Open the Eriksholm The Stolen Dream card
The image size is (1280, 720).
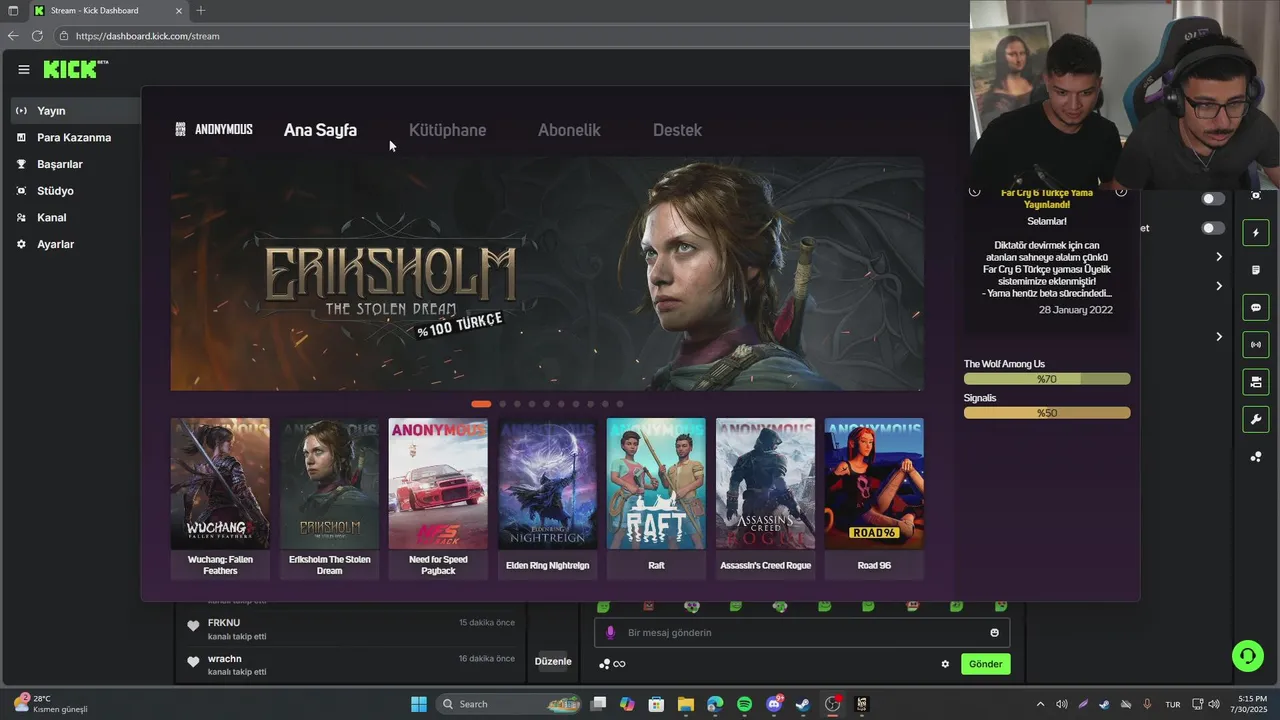pos(329,498)
